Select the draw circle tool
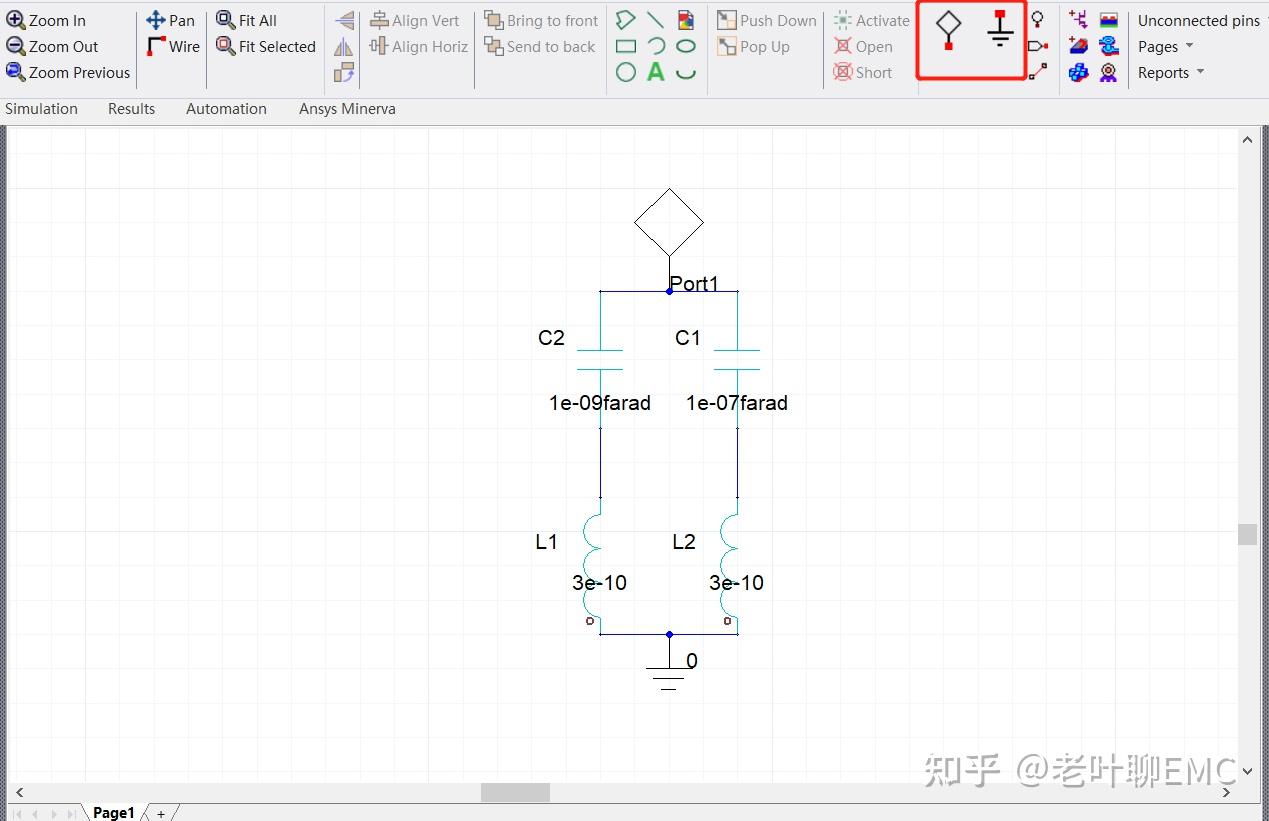 [626, 72]
